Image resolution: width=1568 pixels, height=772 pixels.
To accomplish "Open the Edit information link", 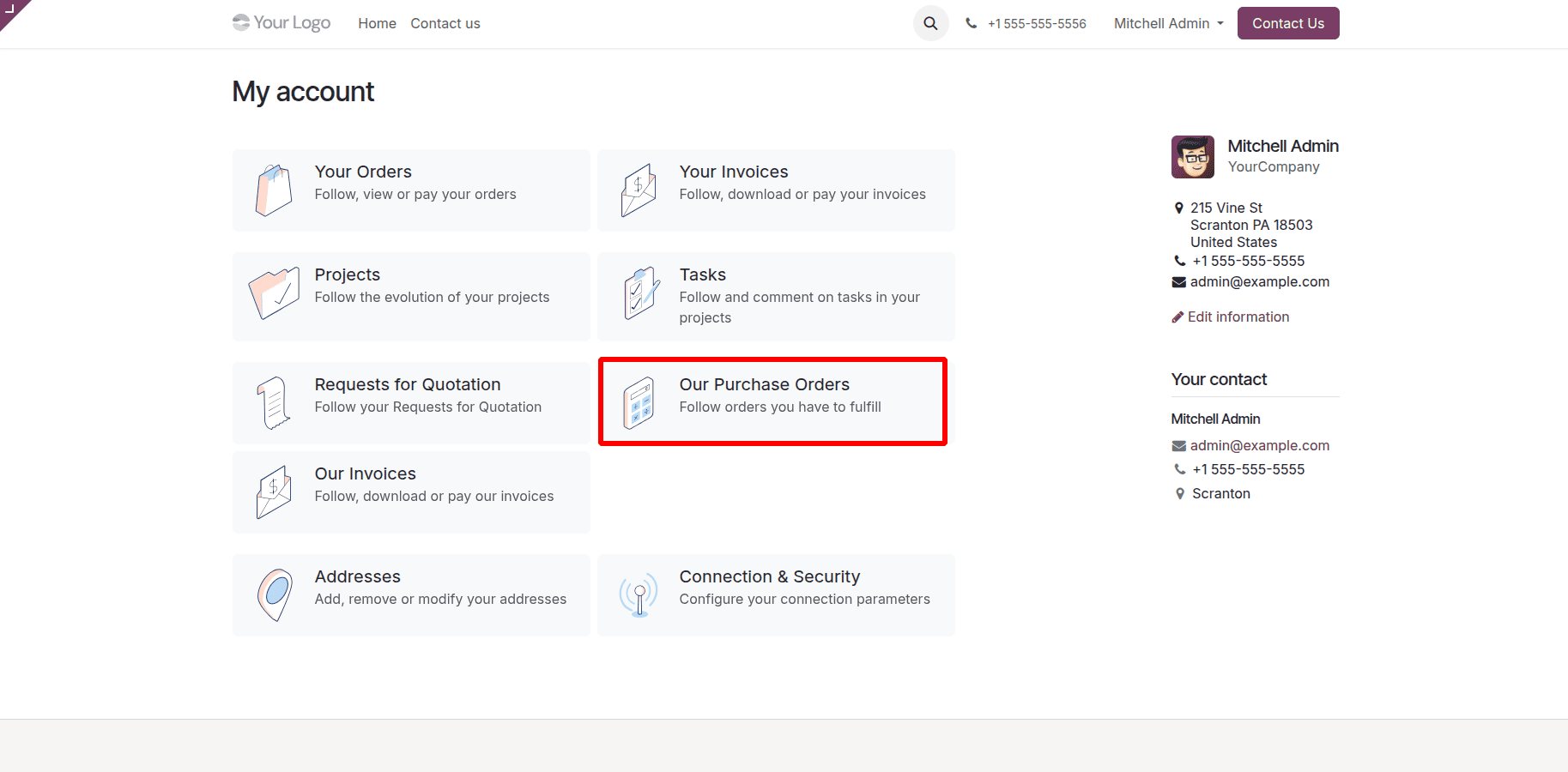I will tap(1238, 317).
